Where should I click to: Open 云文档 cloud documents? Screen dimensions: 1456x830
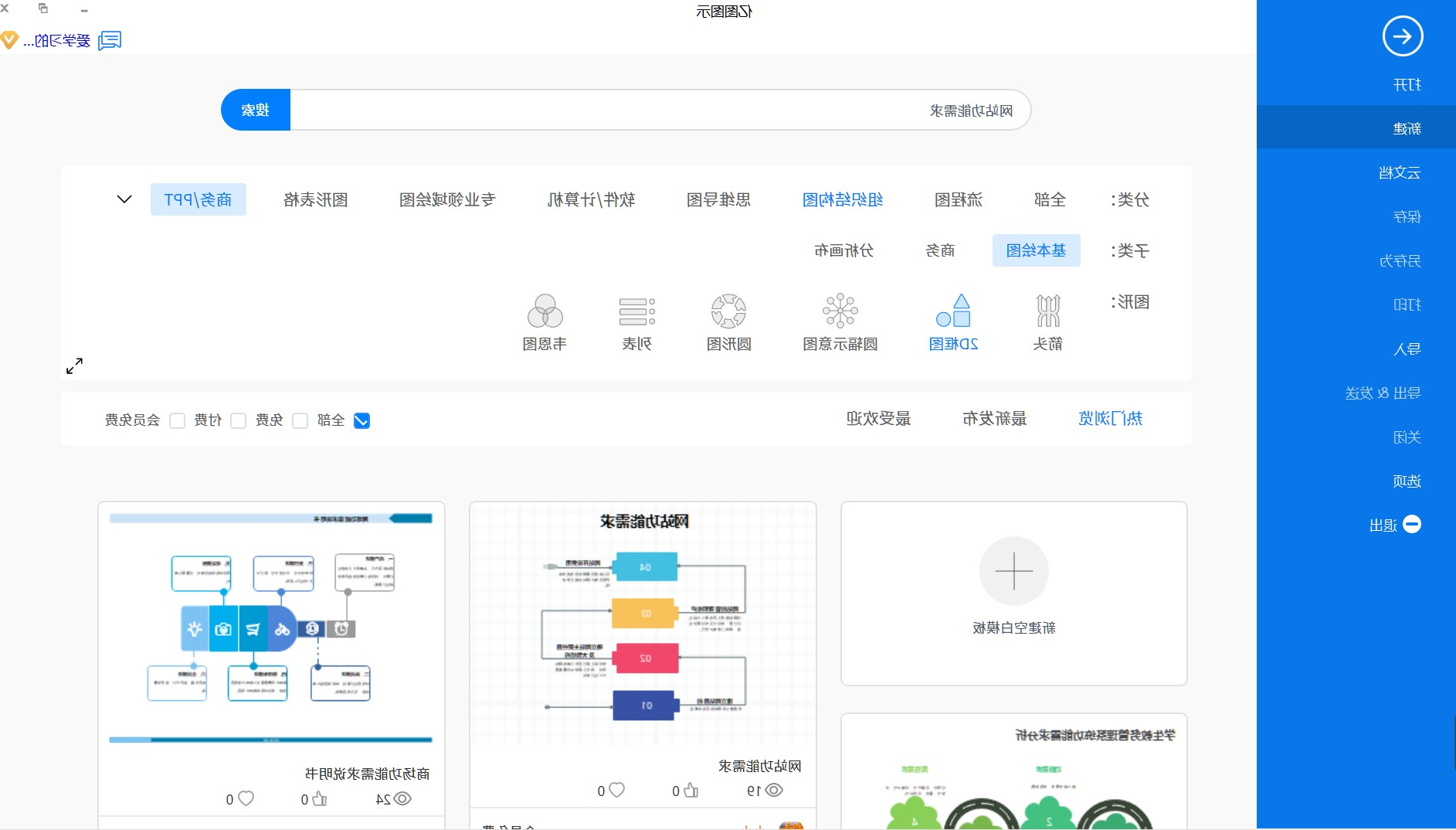click(x=1400, y=172)
